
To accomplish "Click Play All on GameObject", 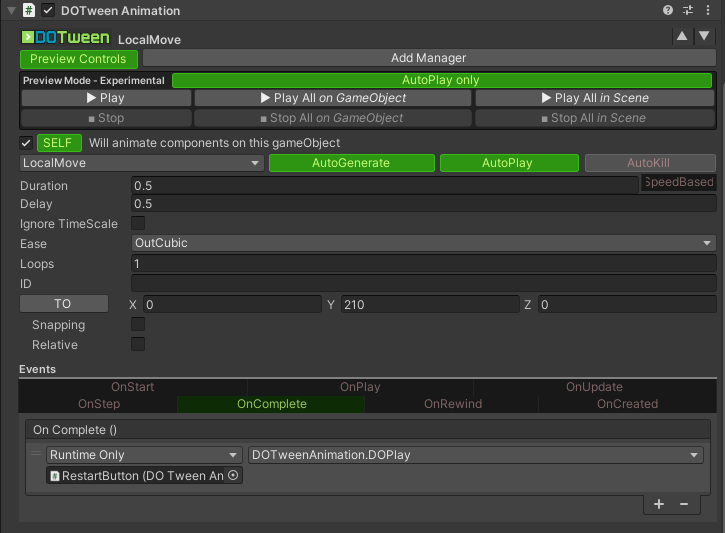I will point(333,98).
